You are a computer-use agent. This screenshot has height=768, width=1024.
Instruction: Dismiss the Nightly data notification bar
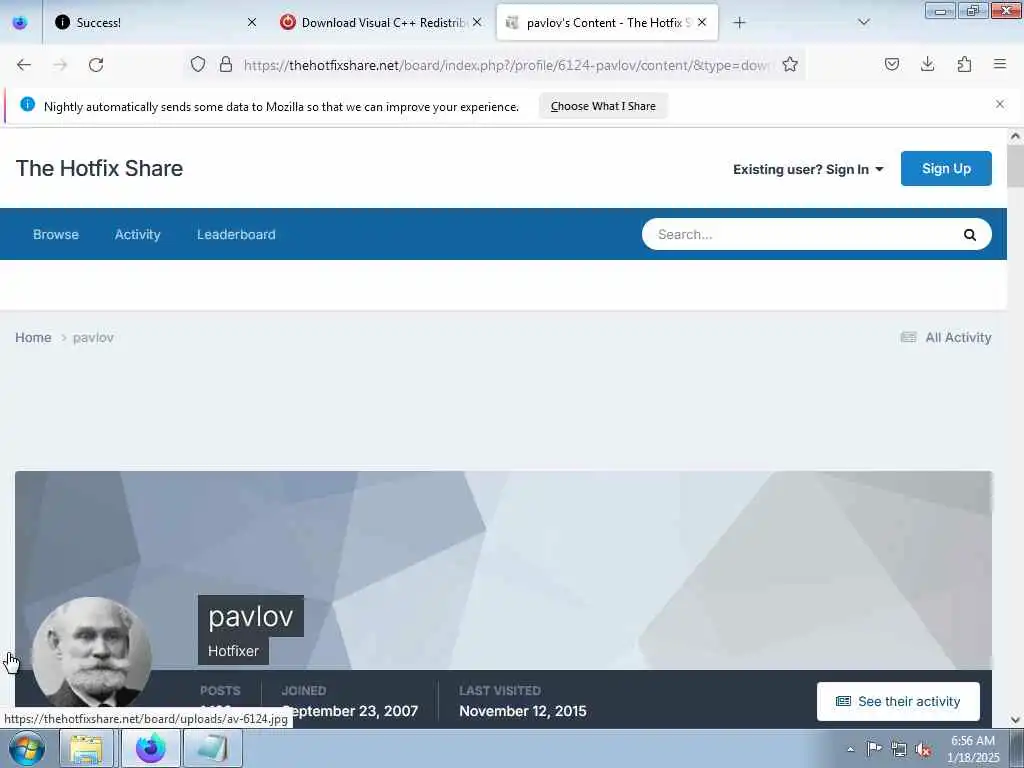[x=1000, y=104]
